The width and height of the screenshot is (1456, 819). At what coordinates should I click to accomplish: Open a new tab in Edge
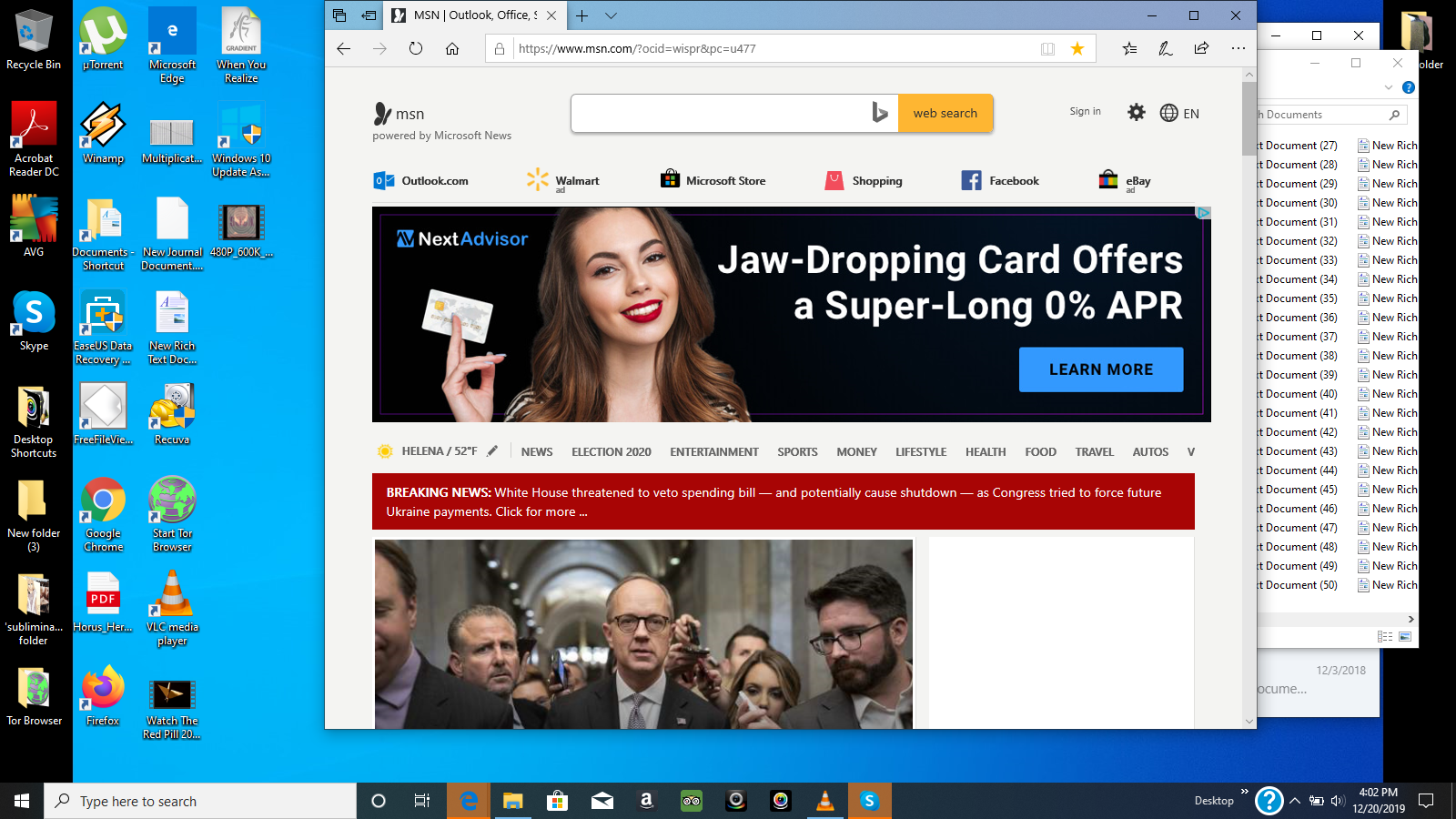(x=582, y=15)
